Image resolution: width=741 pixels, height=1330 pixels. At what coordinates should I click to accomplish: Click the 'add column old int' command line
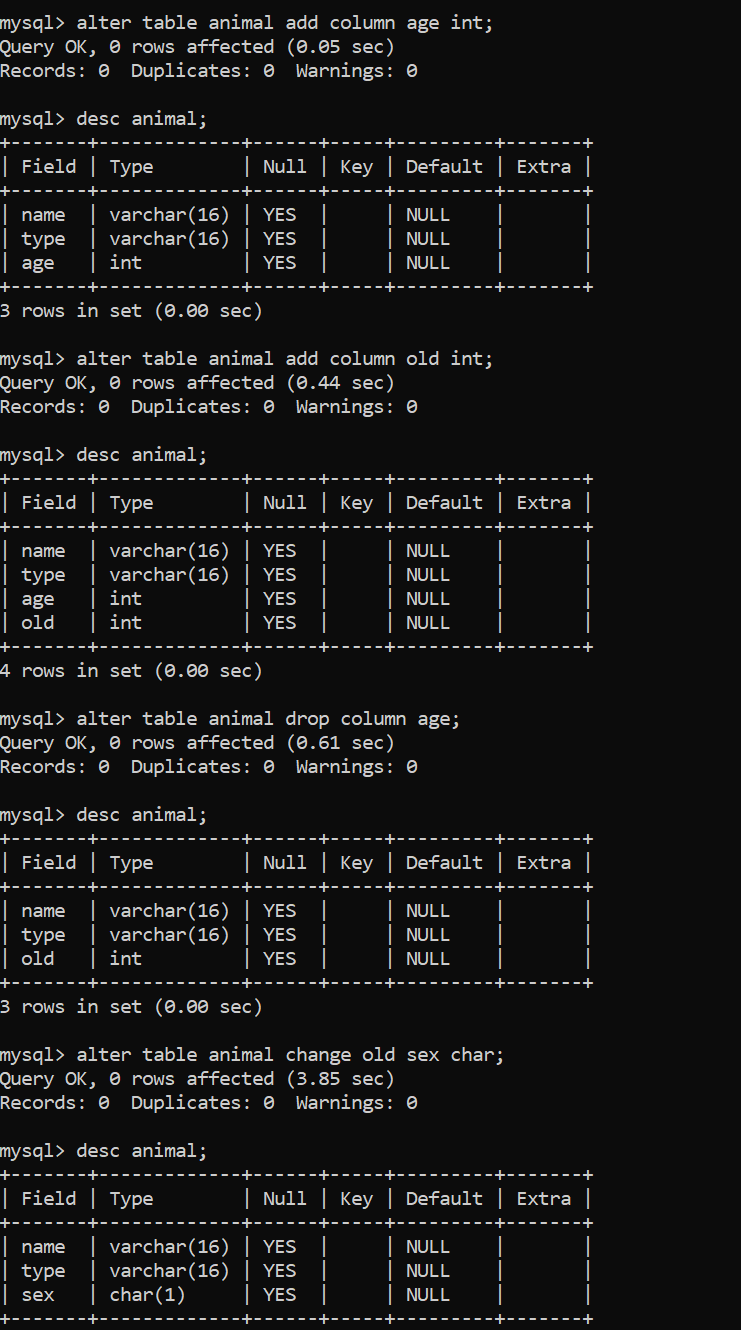point(247,359)
